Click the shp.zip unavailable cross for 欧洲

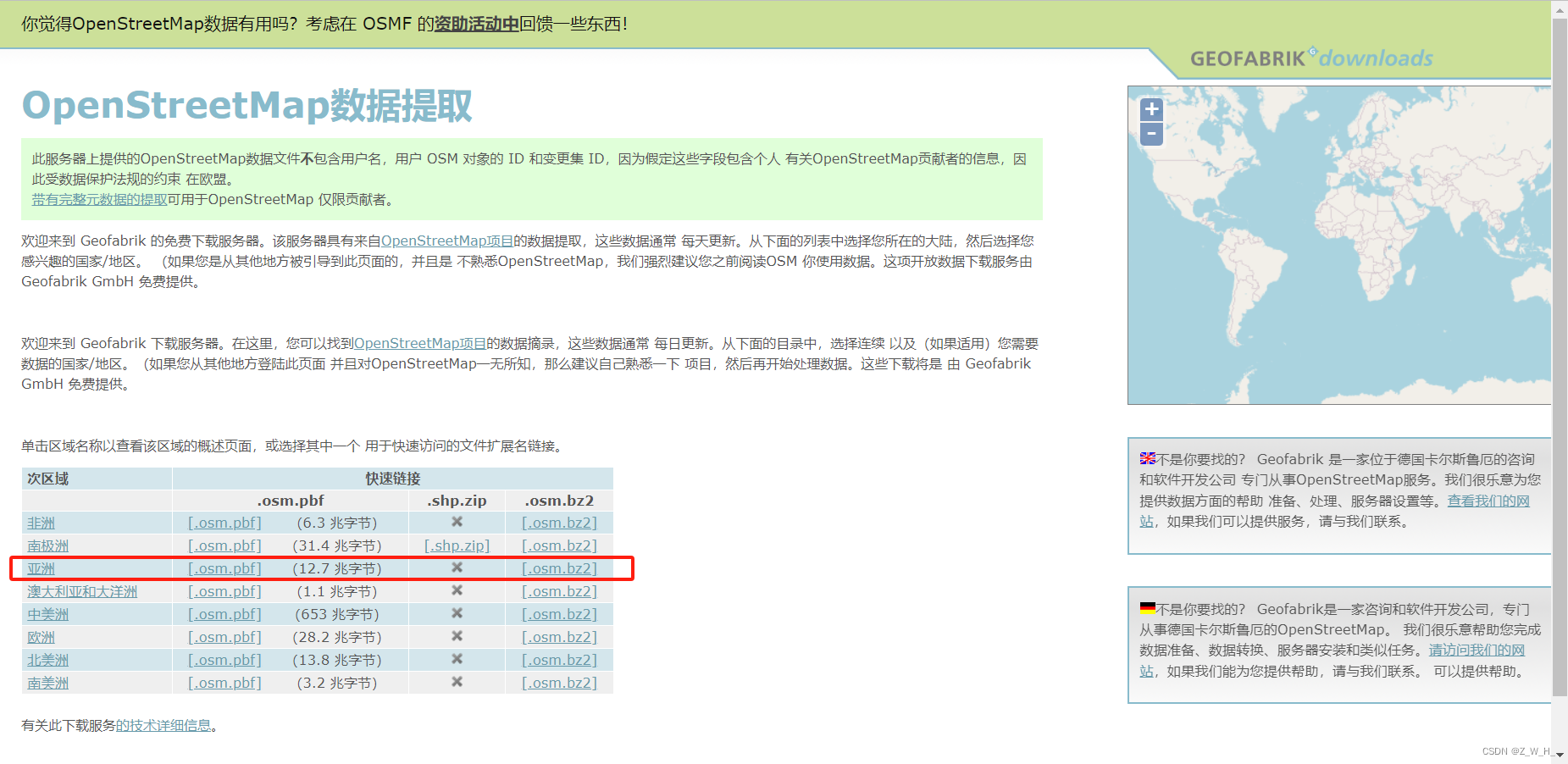point(457,636)
